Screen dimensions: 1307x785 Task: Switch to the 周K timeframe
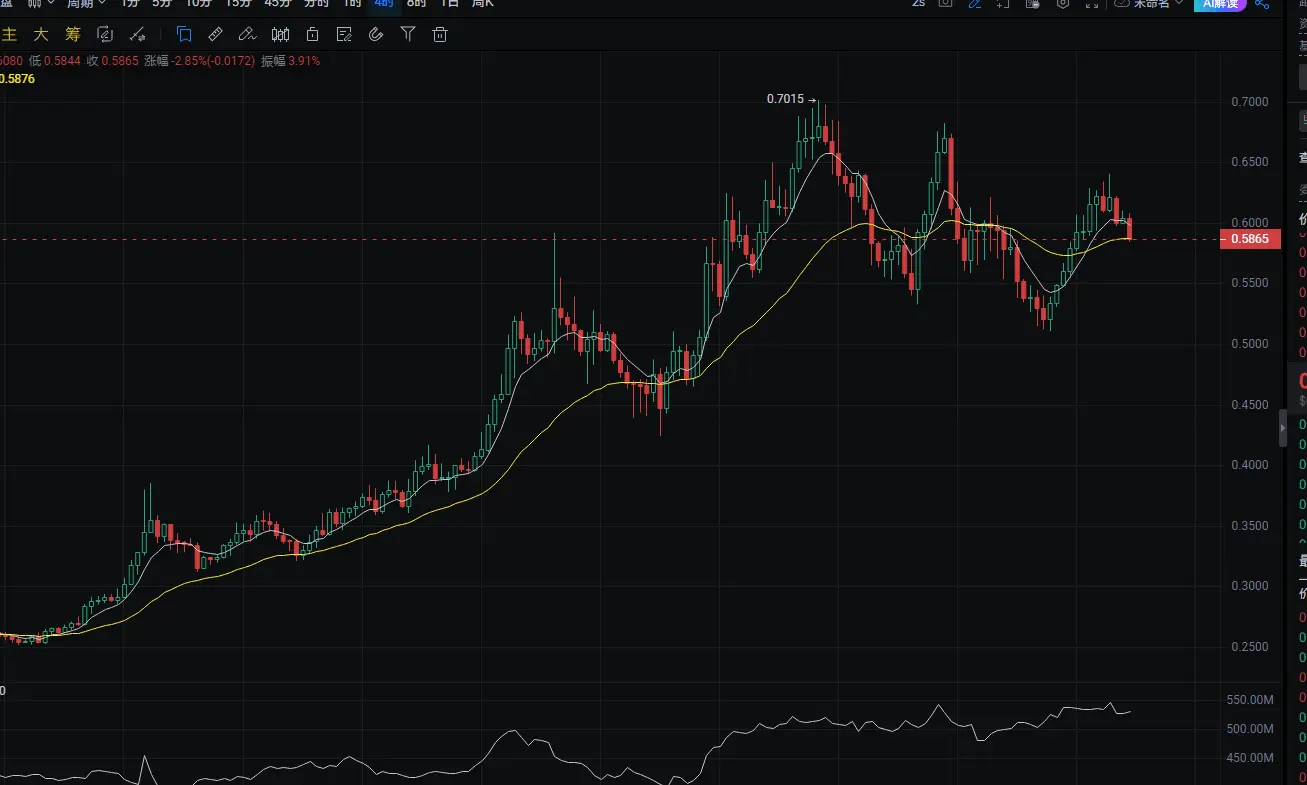482,3
